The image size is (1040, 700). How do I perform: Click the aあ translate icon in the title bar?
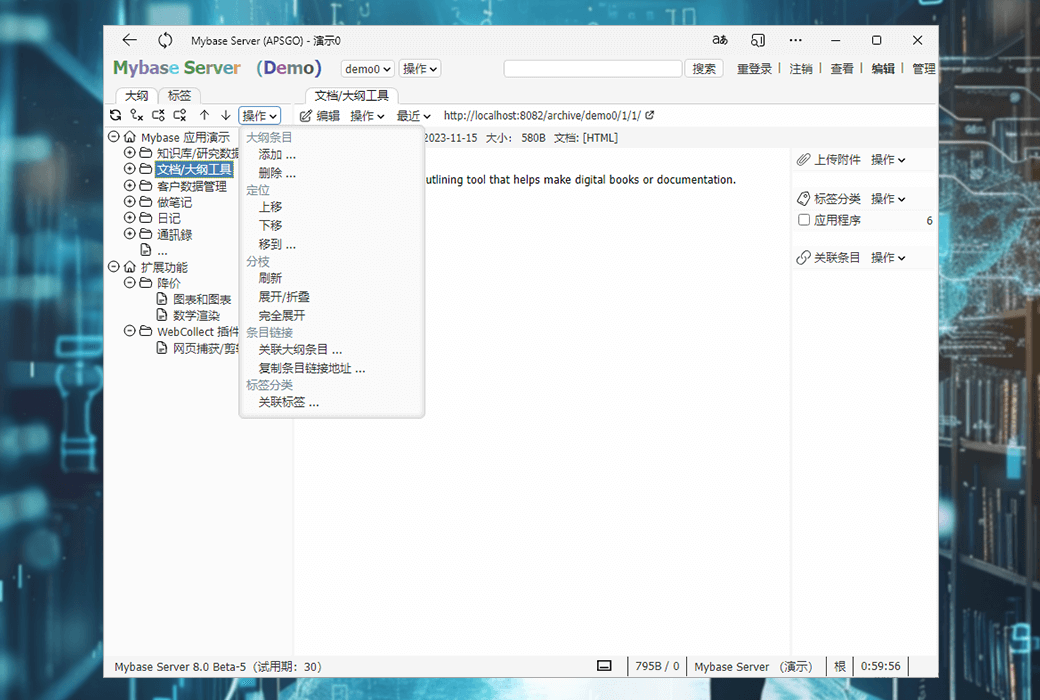[719, 40]
